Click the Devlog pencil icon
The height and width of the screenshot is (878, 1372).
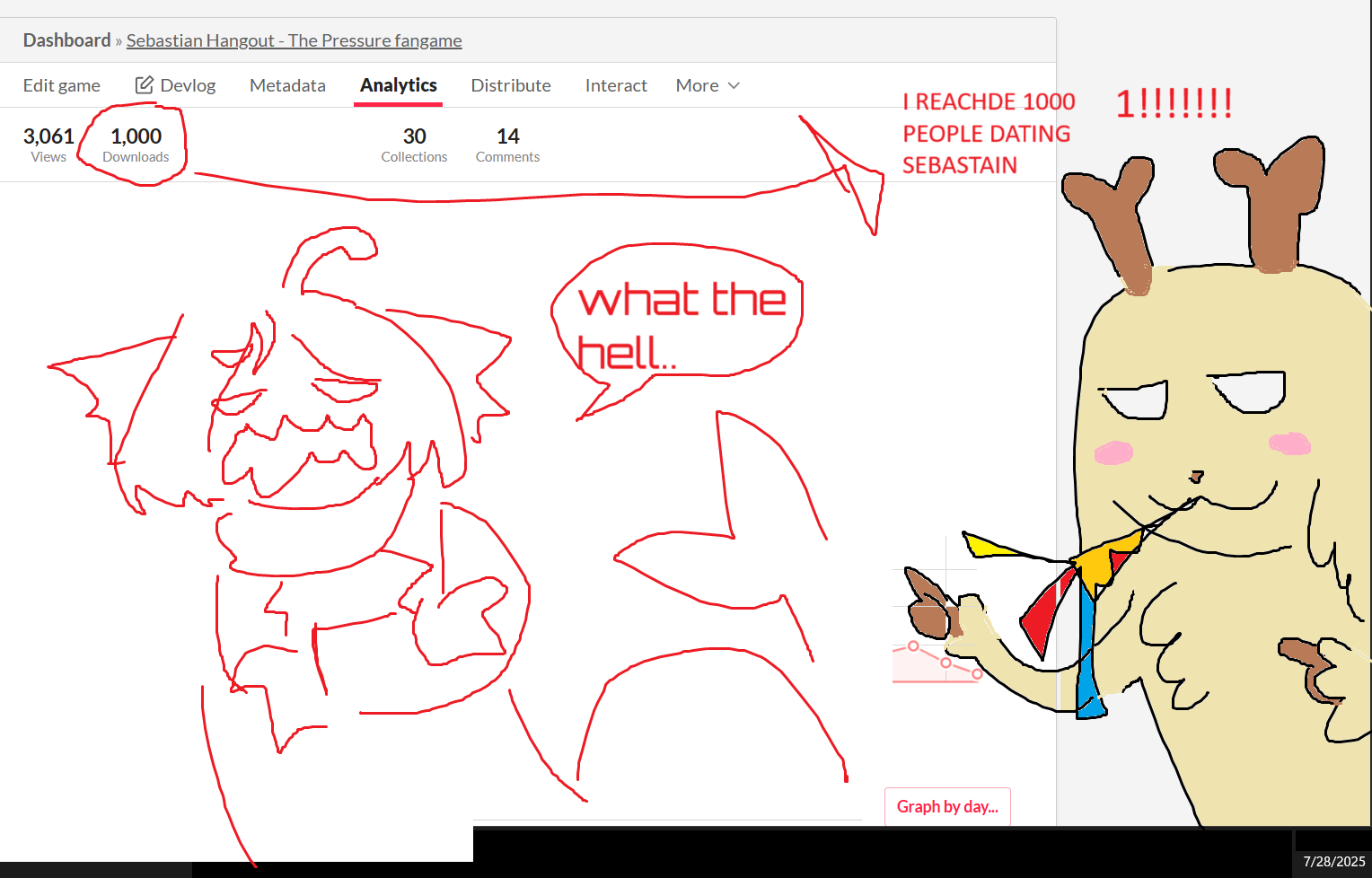(144, 85)
